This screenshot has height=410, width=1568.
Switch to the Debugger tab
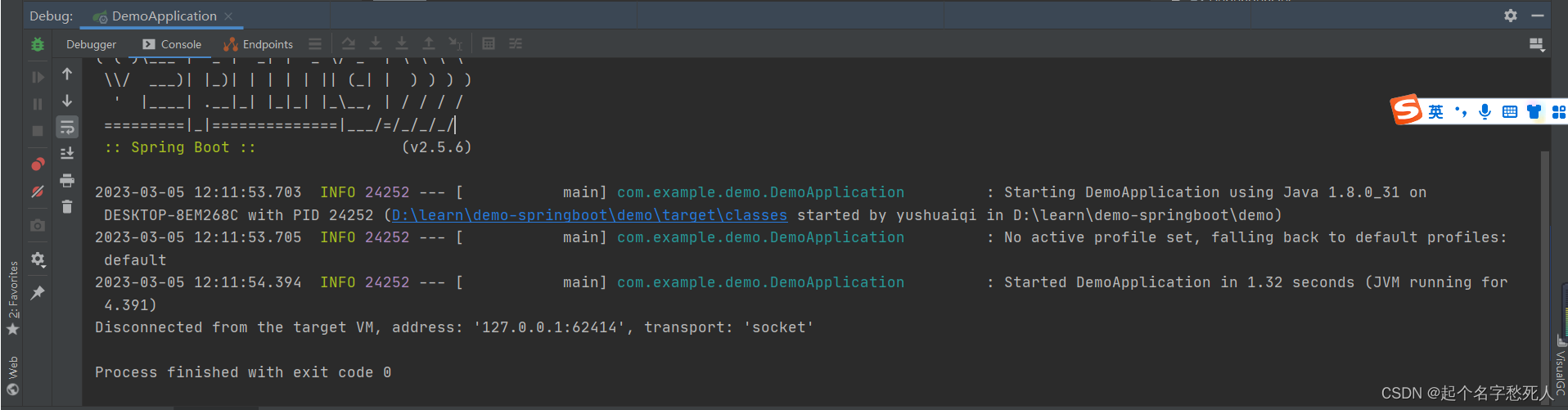click(91, 44)
